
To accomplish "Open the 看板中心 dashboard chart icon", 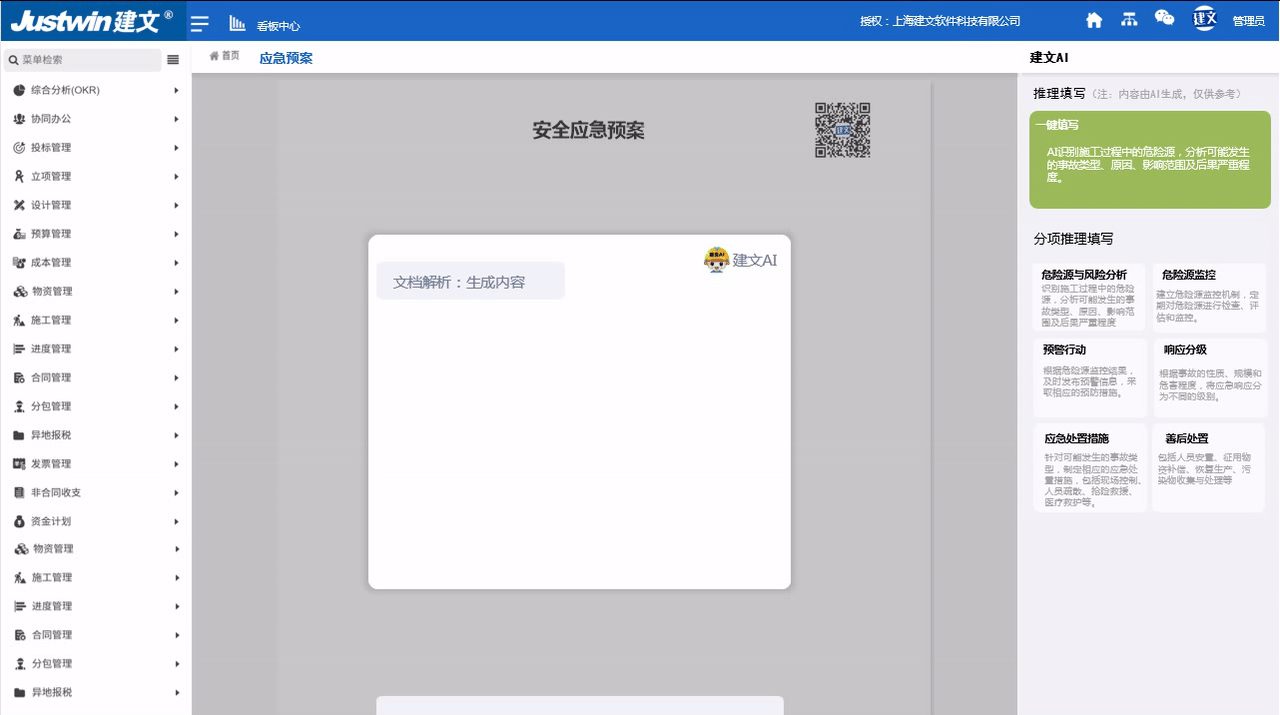I will coord(237,23).
